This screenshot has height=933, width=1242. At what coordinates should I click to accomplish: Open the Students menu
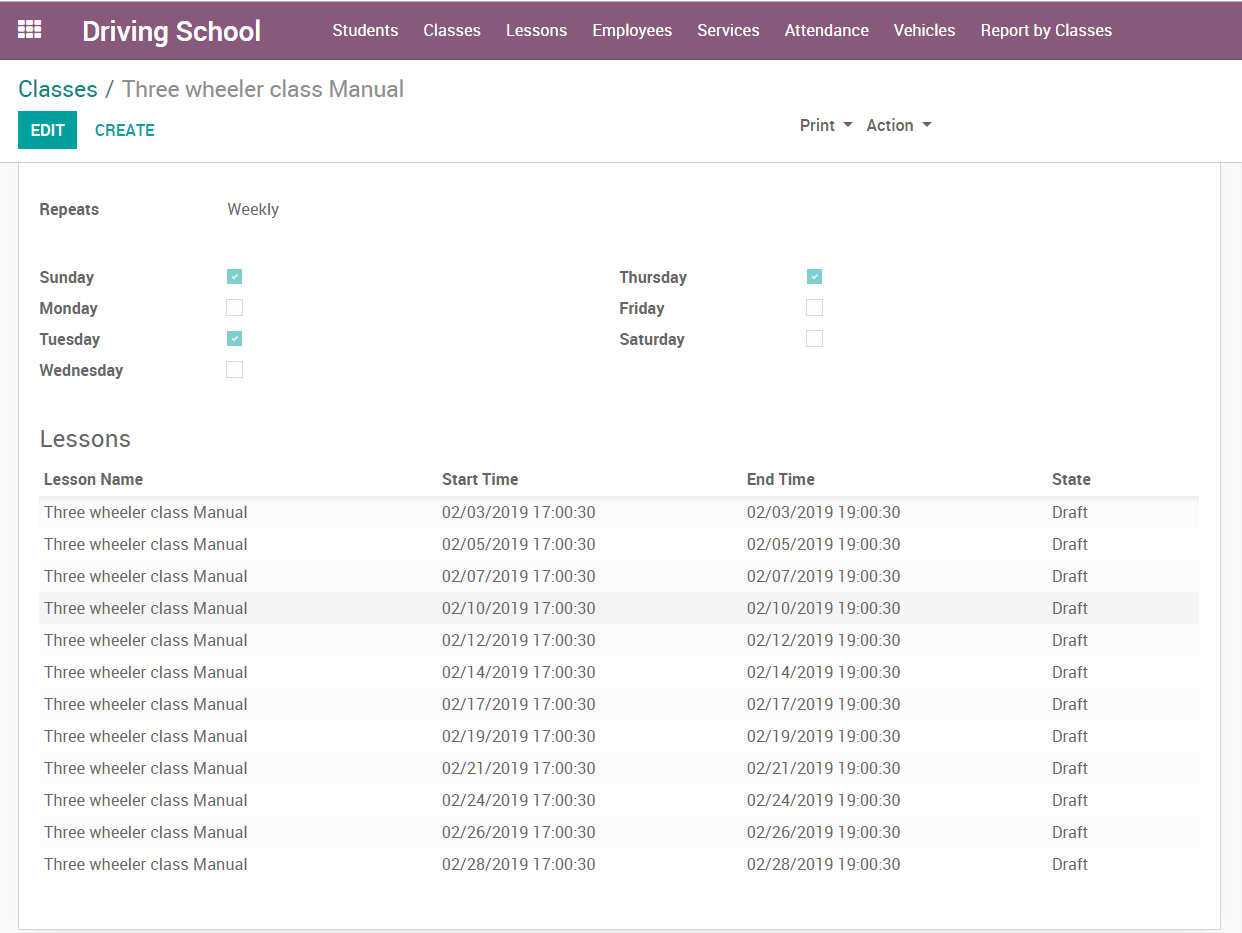click(x=365, y=30)
